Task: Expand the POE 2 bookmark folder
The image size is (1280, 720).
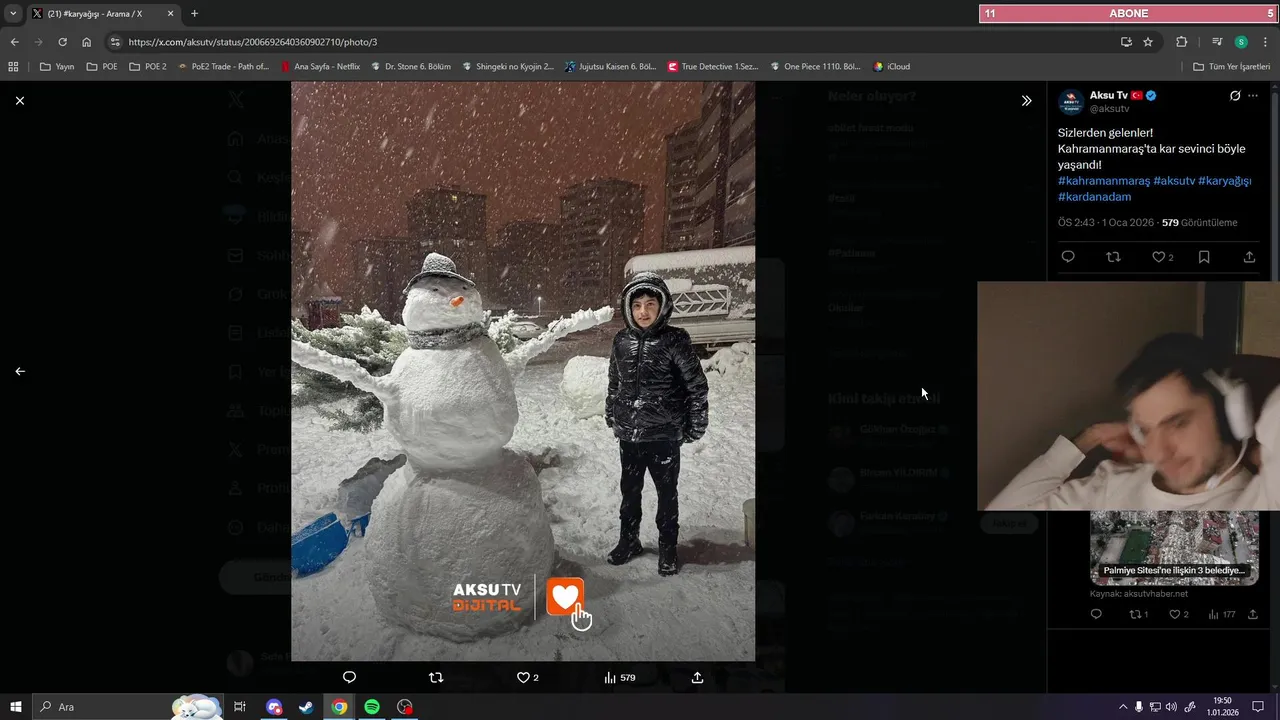Action: (148, 67)
